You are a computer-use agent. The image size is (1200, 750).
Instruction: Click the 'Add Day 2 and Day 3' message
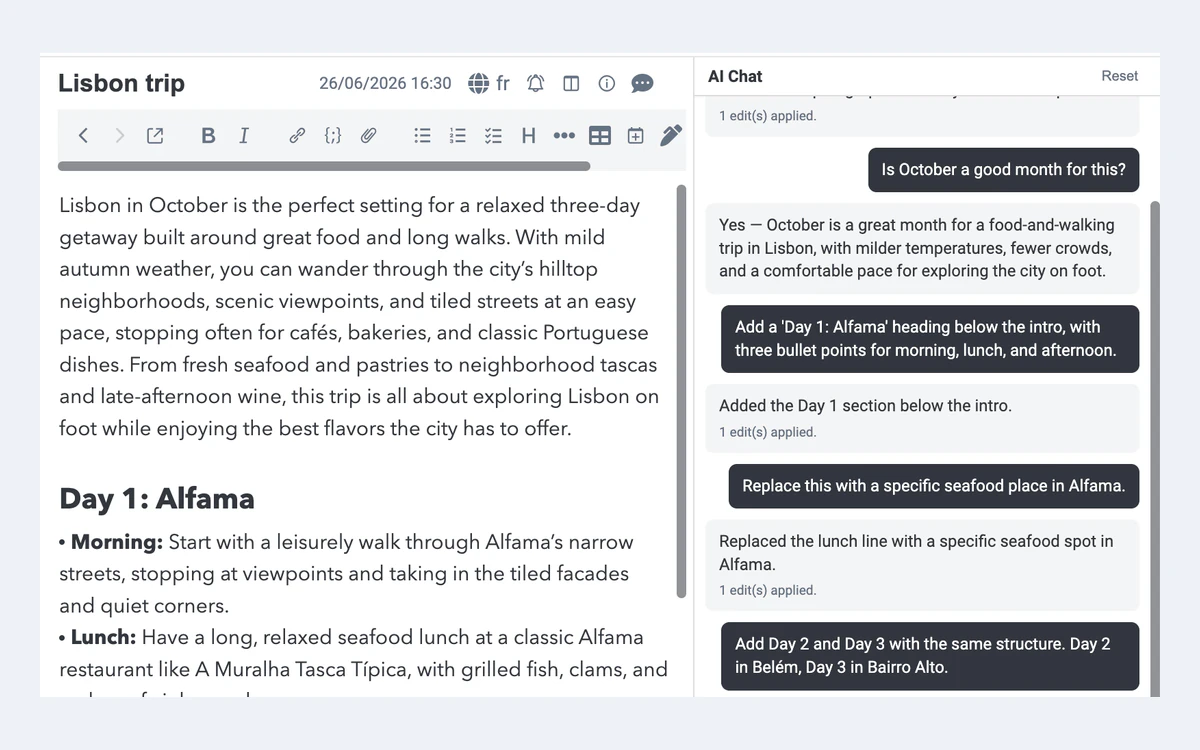coord(930,656)
